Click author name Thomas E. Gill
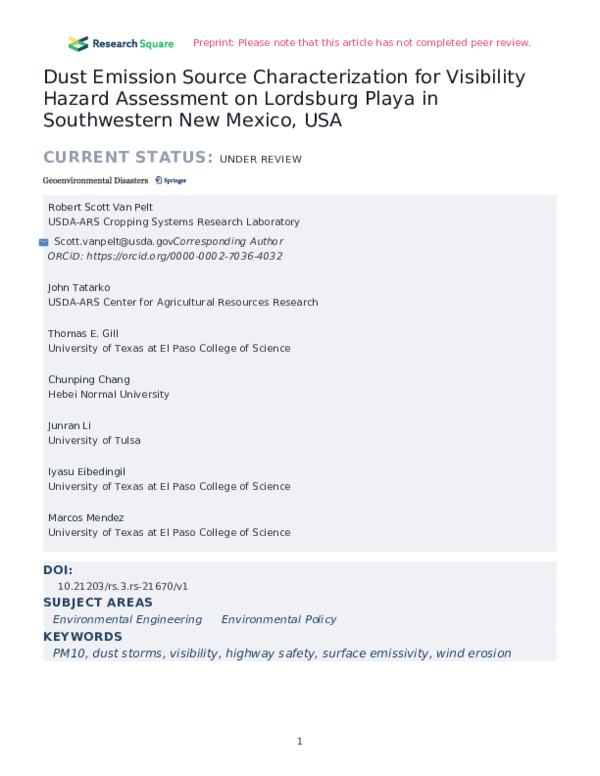 click(83, 333)
